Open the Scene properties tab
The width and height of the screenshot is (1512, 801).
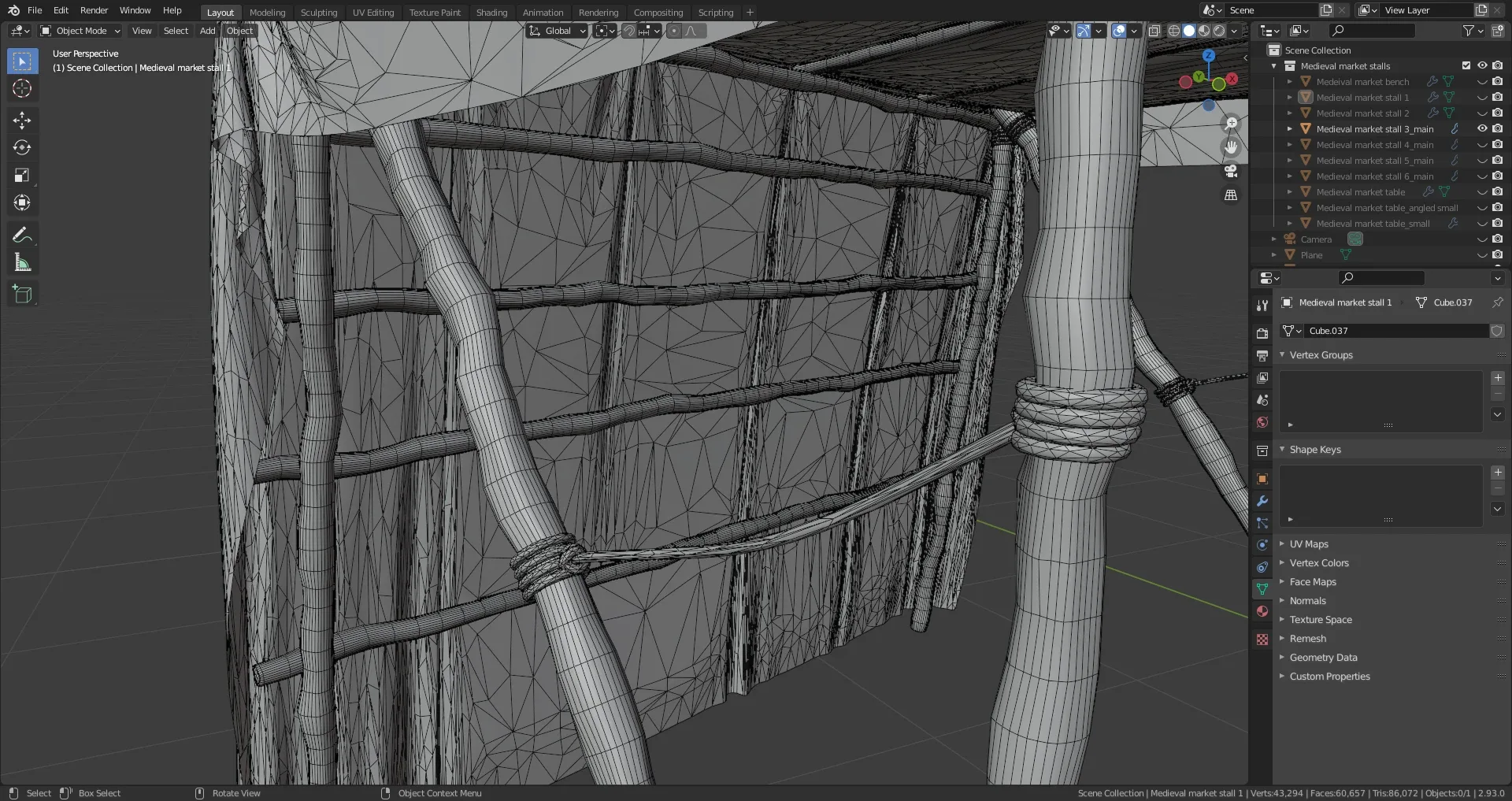pyautogui.click(x=1262, y=400)
